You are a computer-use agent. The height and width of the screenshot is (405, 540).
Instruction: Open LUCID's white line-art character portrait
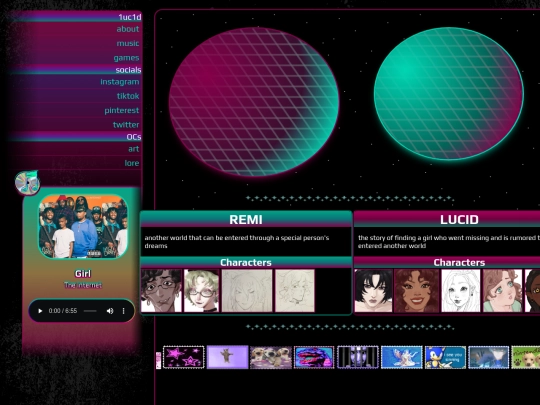coord(461,291)
